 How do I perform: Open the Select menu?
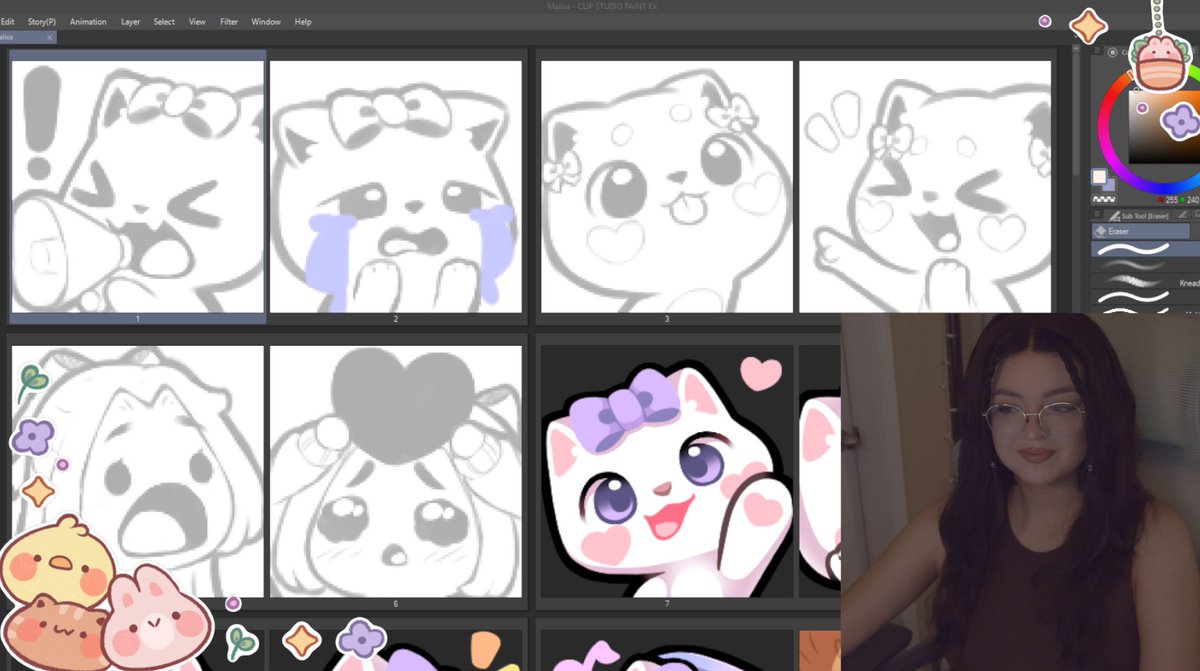click(164, 21)
